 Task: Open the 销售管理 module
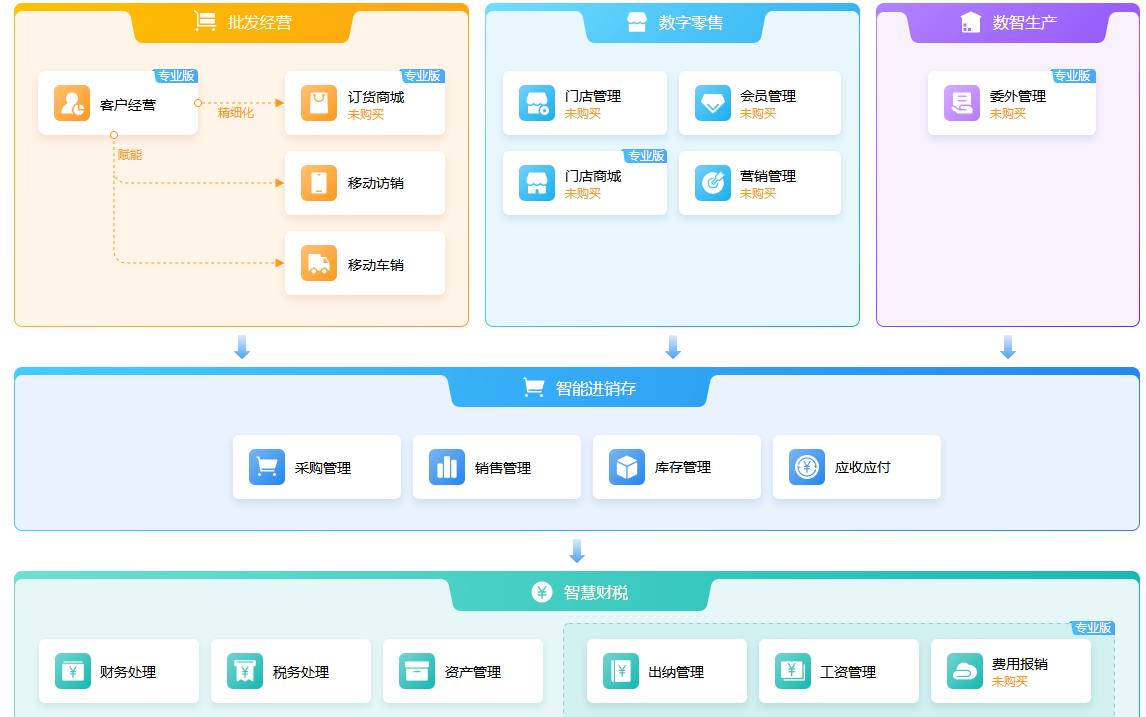point(497,467)
